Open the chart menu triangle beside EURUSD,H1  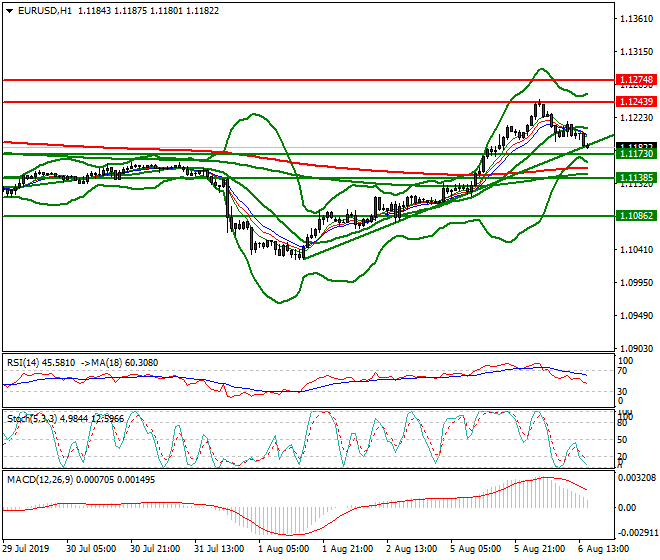point(9,11)
